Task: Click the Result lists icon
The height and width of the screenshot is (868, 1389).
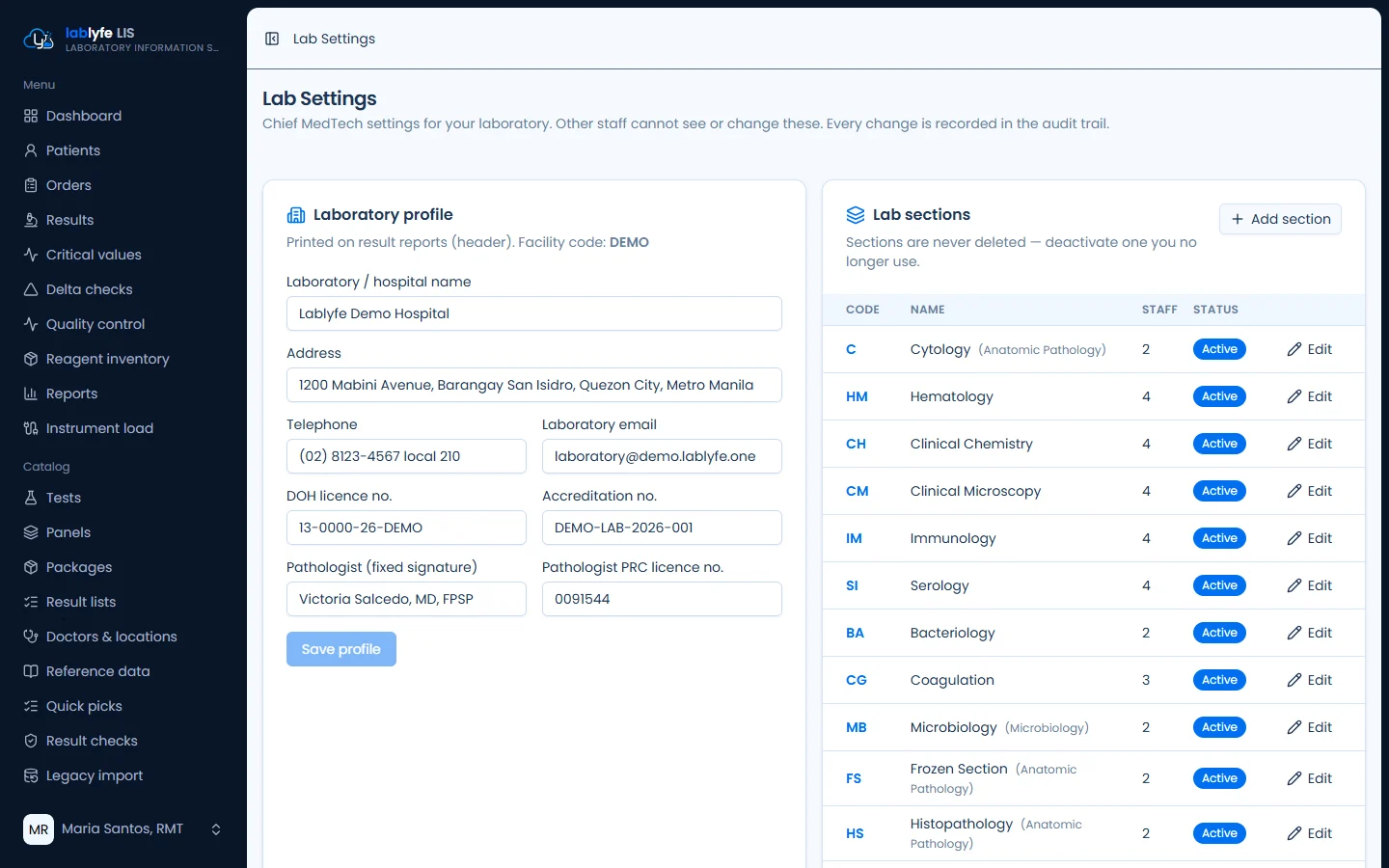Action: (31, 602)
